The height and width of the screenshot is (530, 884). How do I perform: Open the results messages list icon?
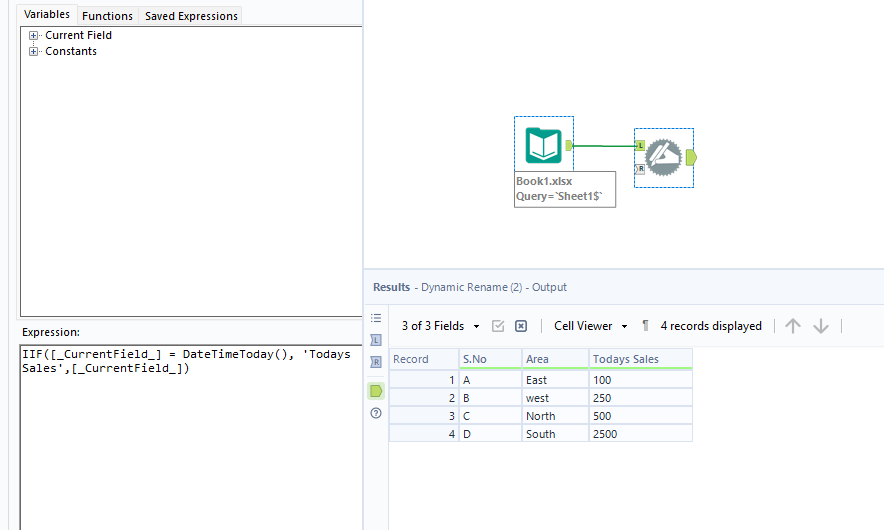click(x=376, y=318)
